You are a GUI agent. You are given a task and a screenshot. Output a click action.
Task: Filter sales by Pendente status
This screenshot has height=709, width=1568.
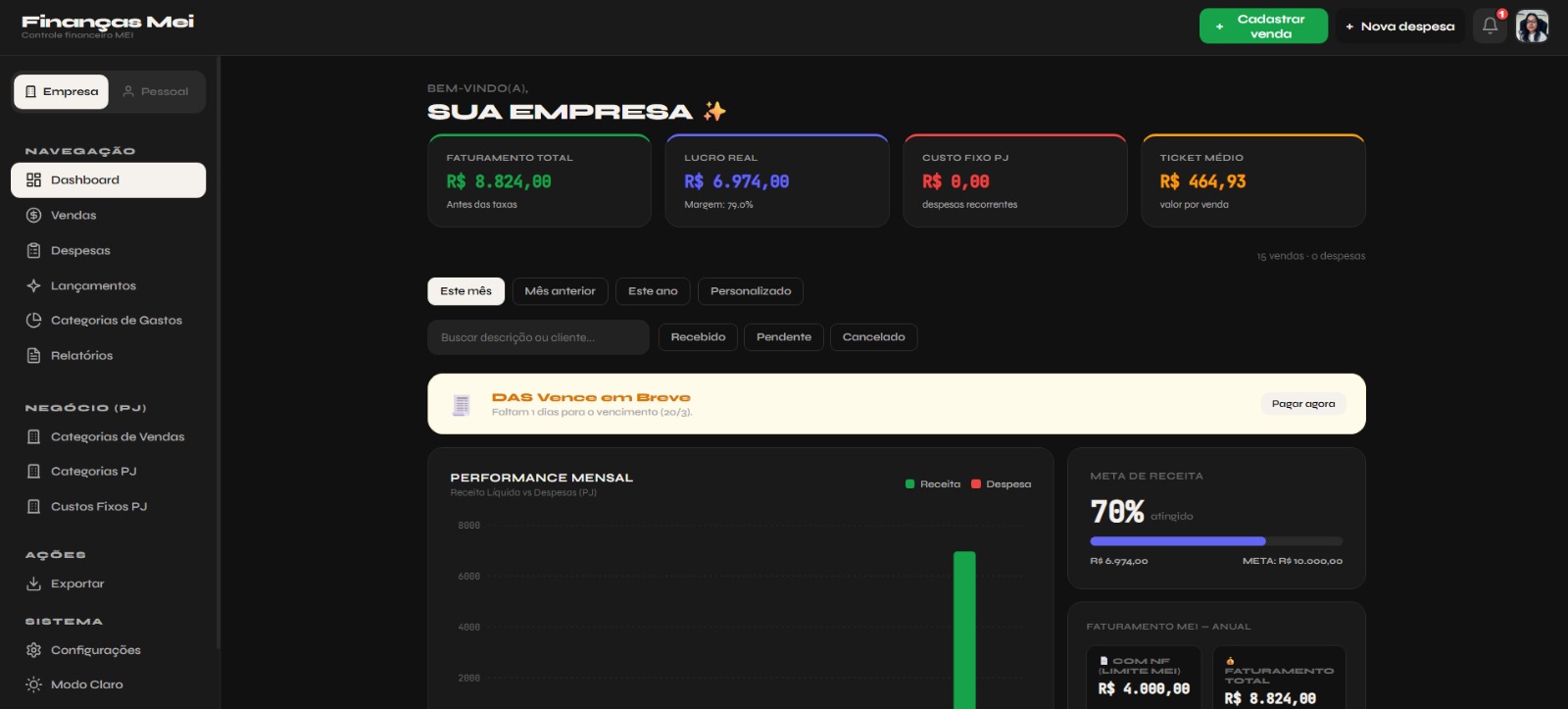pos(784,337)
